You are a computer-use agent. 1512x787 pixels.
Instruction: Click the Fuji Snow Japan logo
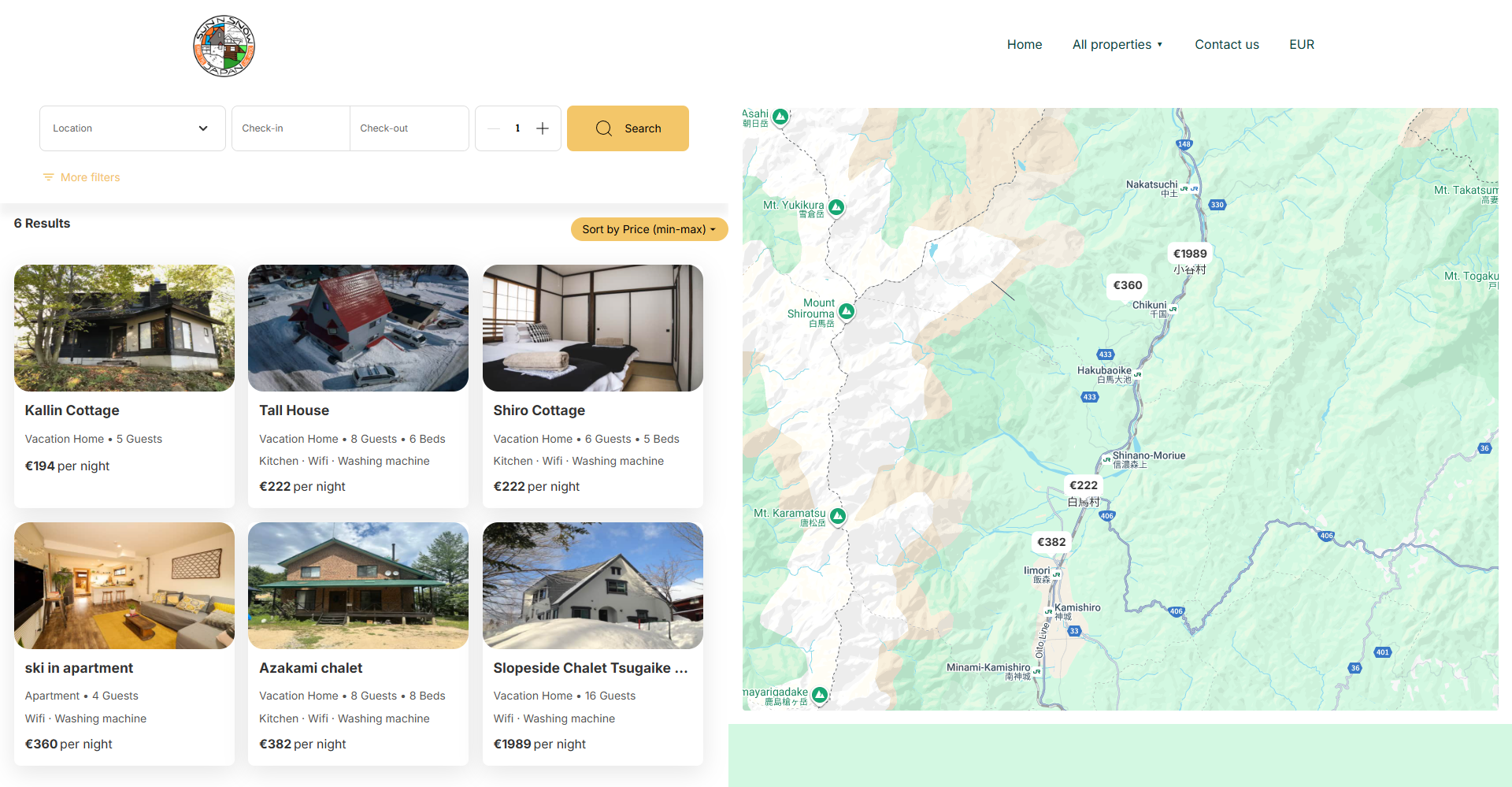coord(224,46)
